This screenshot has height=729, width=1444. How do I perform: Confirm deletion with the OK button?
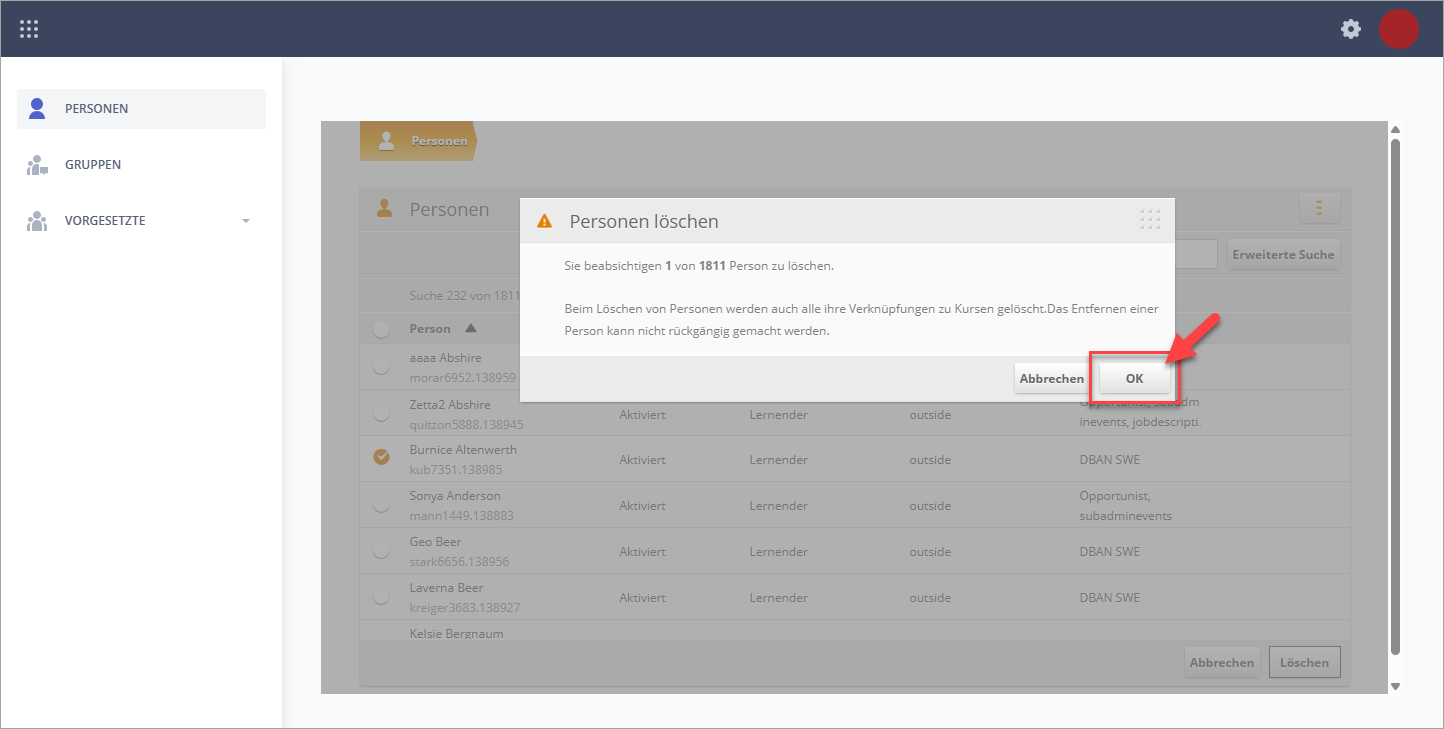pos(1134,379)
